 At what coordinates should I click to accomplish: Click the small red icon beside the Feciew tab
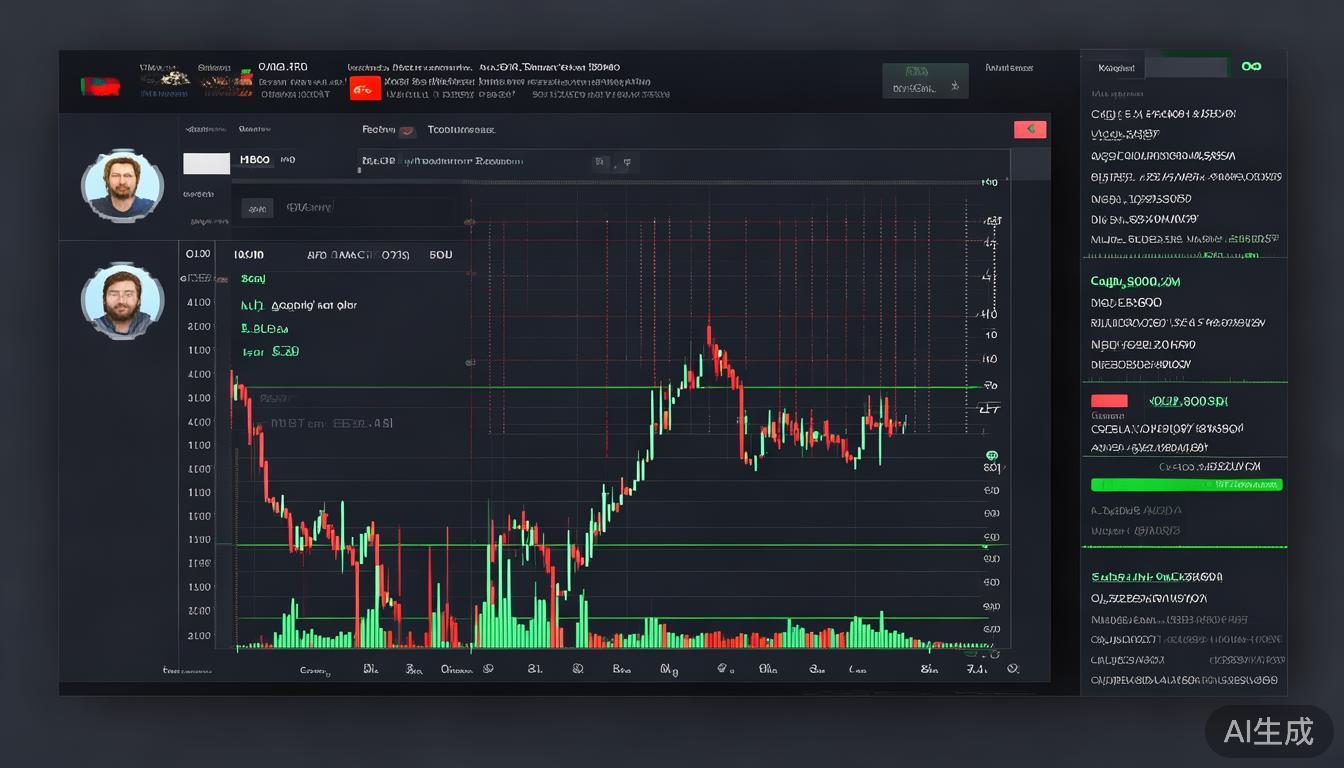[407, 130]
